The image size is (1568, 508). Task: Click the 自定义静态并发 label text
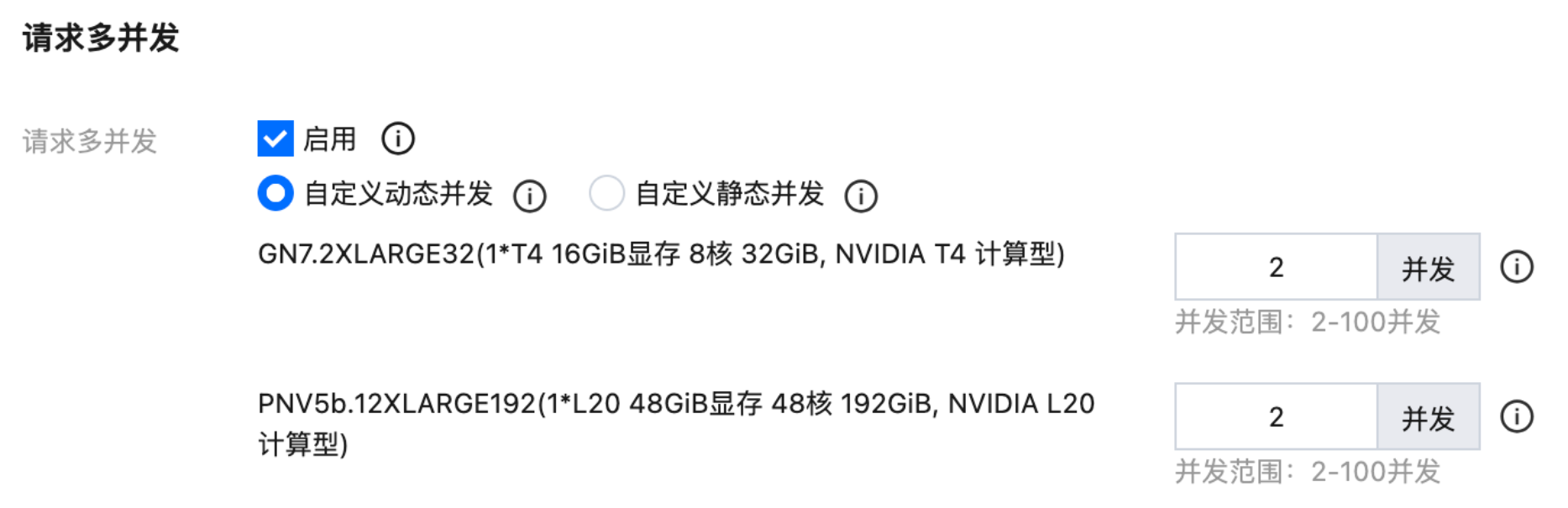(x=729, y=194)
